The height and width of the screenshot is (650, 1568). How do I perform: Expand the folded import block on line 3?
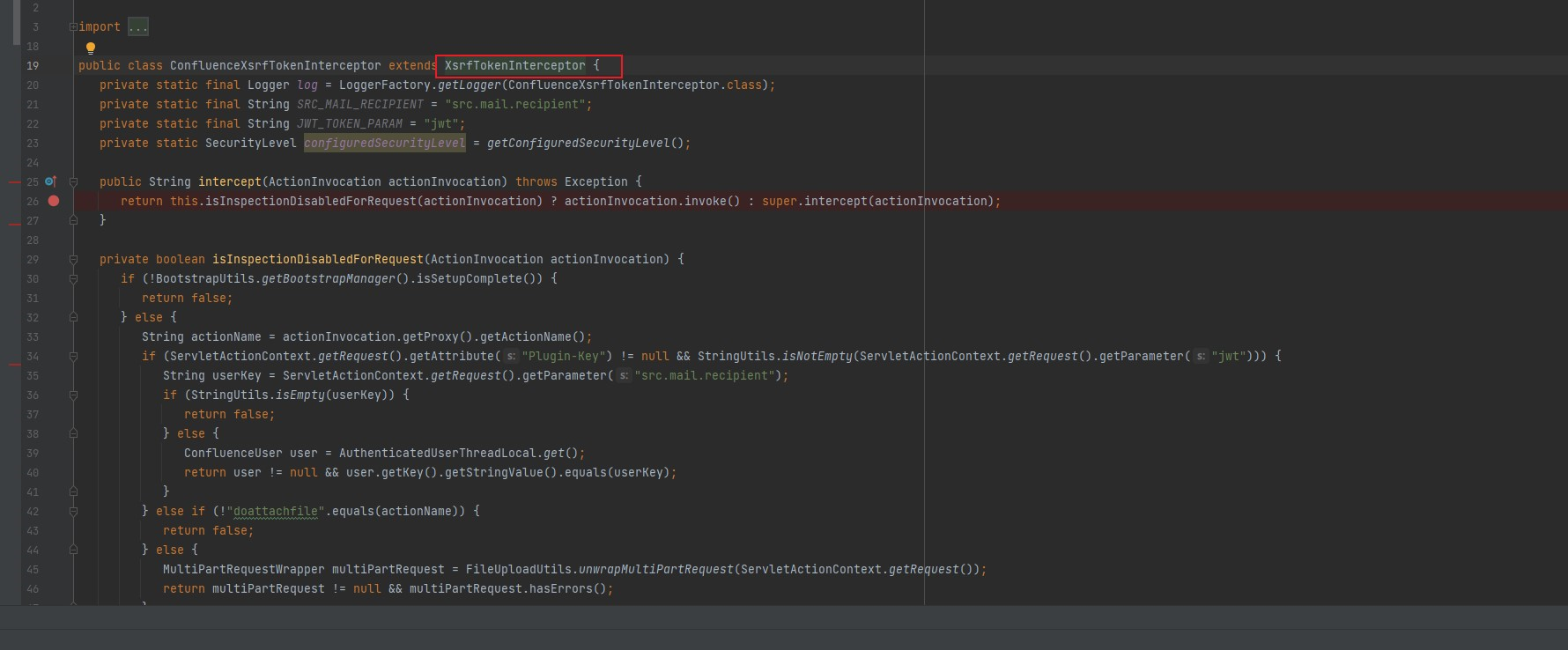click(x=73, y=27)
